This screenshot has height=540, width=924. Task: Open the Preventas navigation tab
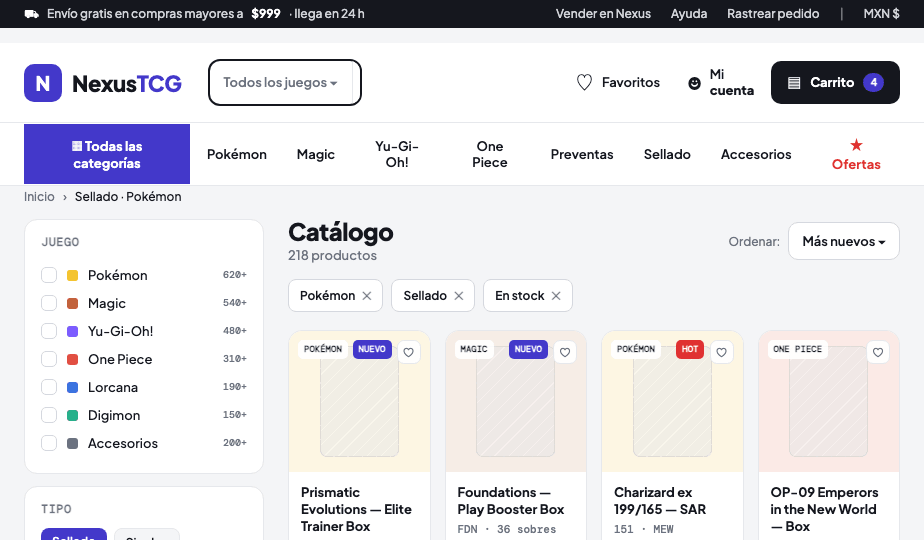(582, 154)
